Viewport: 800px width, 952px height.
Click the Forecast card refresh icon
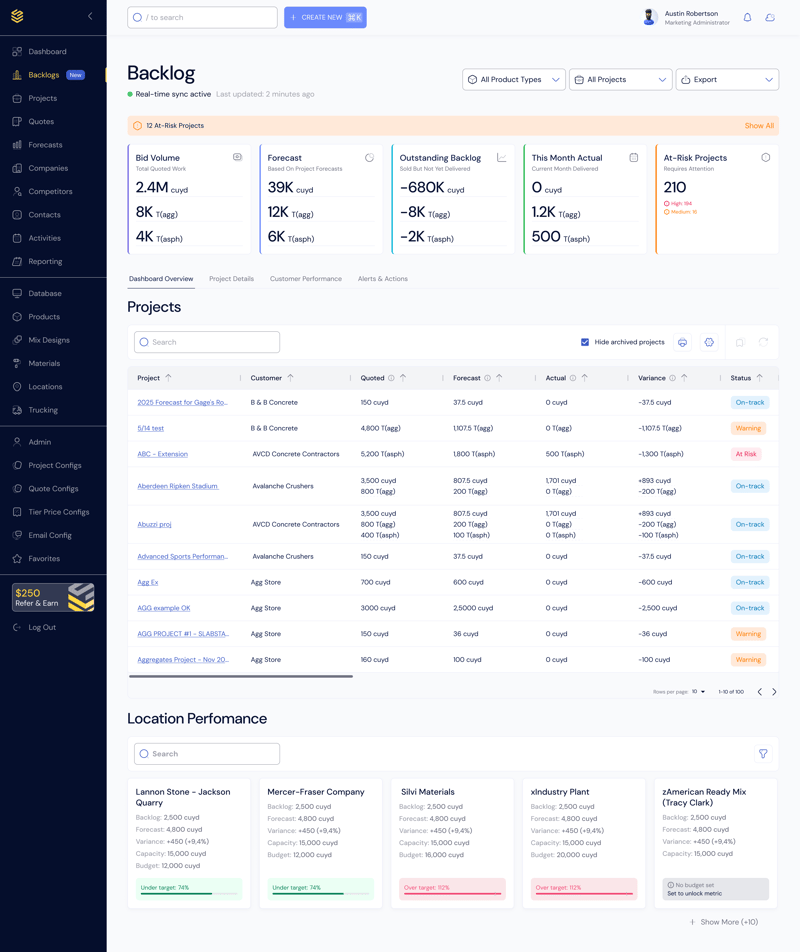369,158
